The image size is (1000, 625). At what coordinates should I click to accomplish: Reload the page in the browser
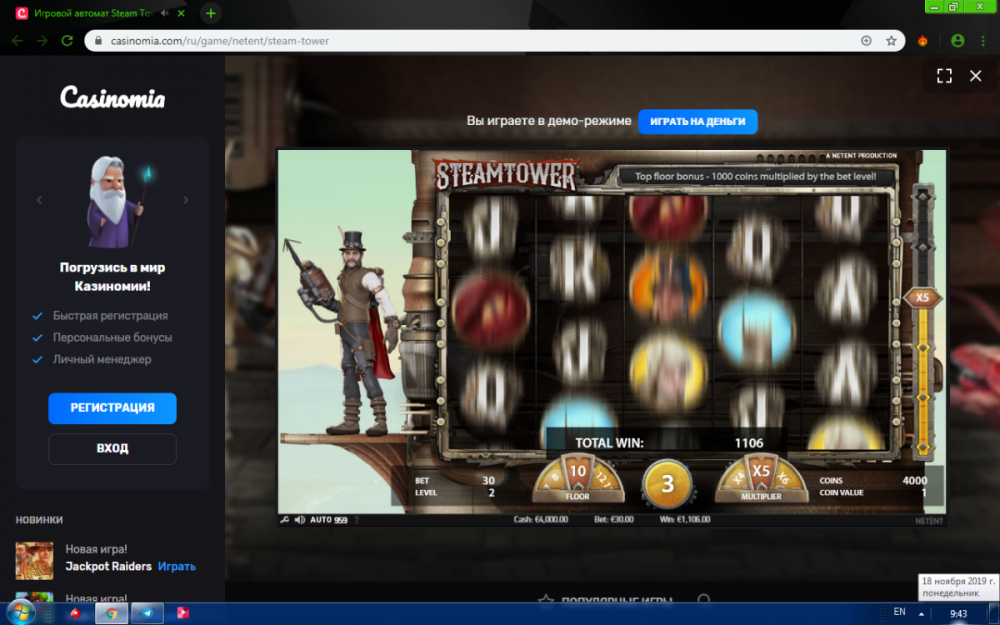(67, 41)
